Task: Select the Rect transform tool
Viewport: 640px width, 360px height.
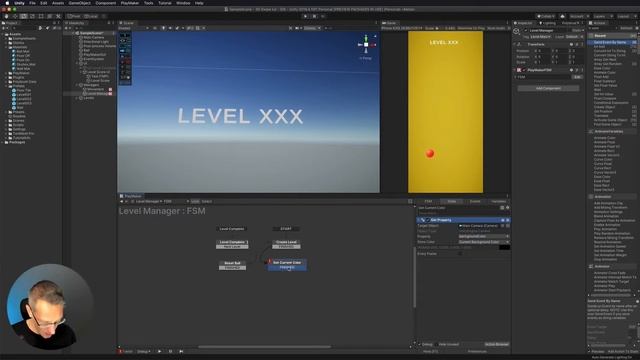Action: (x=41, y=16)
